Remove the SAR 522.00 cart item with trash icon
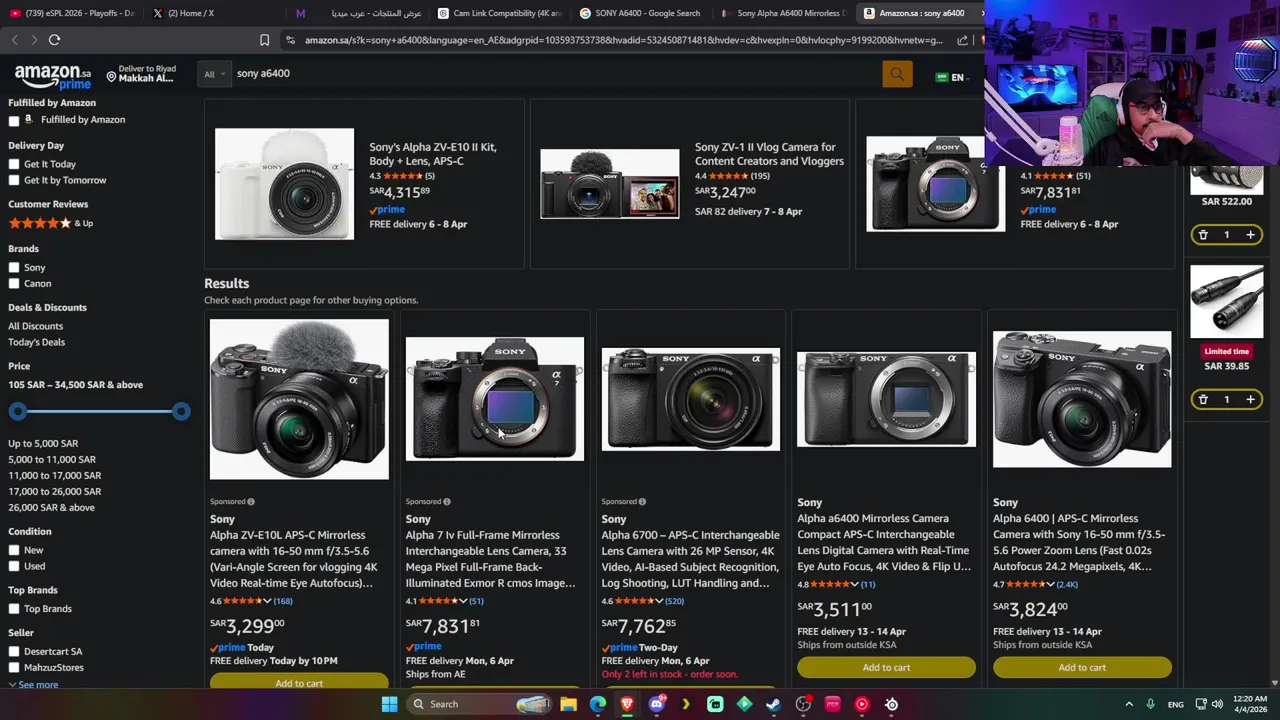This screenshot has height=720, width=1280. tap(1203, 235)
